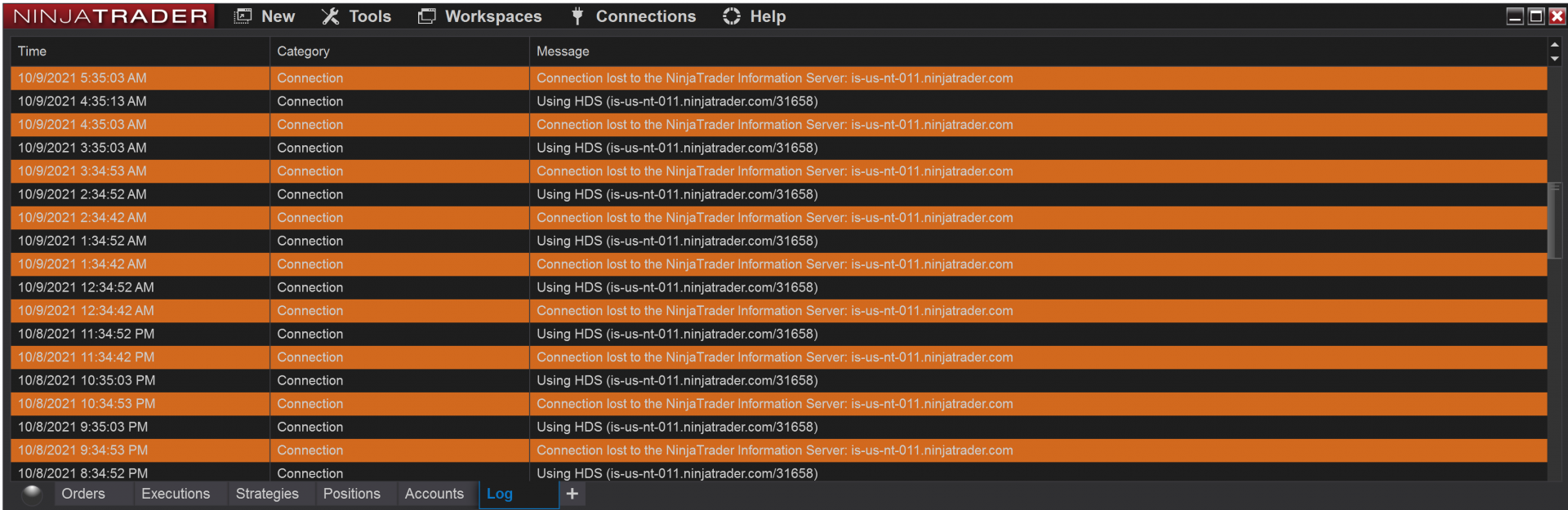Sort by the Category column header
The image size is (1568, 510).
point(399,51)
